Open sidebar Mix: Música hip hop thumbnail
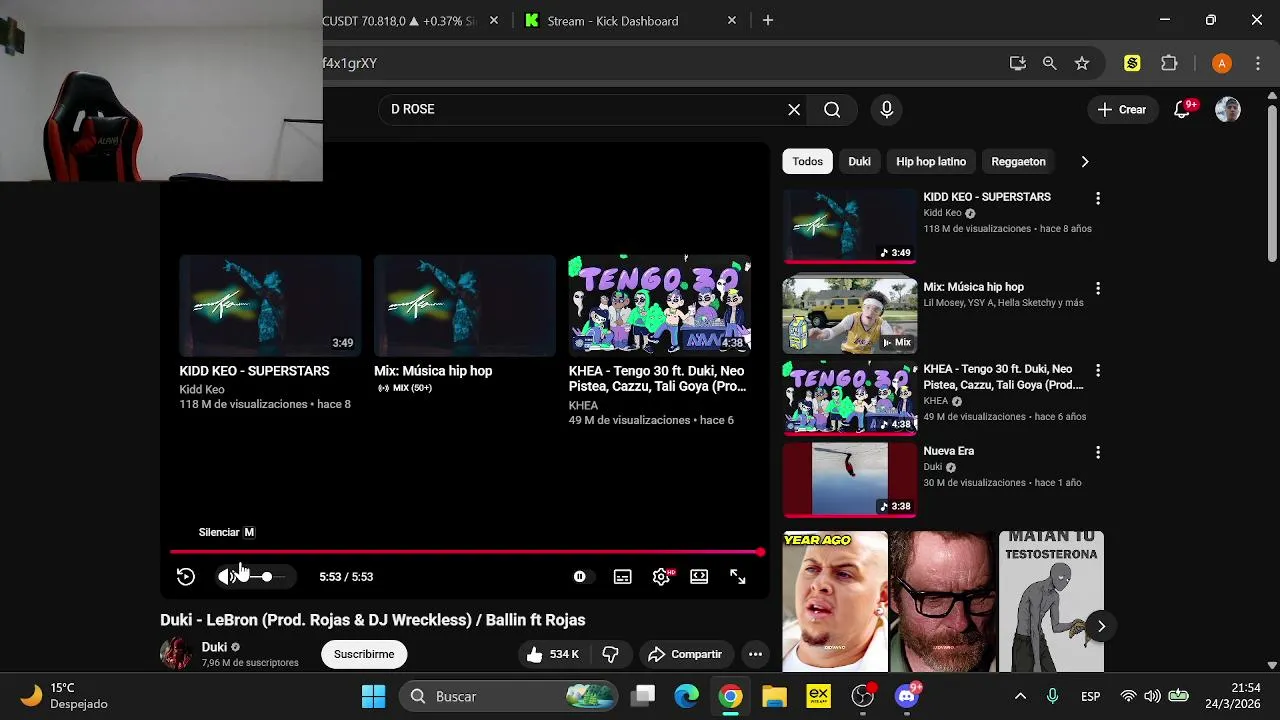Viewport: 1280px width, 720px height. click(850, 316)
